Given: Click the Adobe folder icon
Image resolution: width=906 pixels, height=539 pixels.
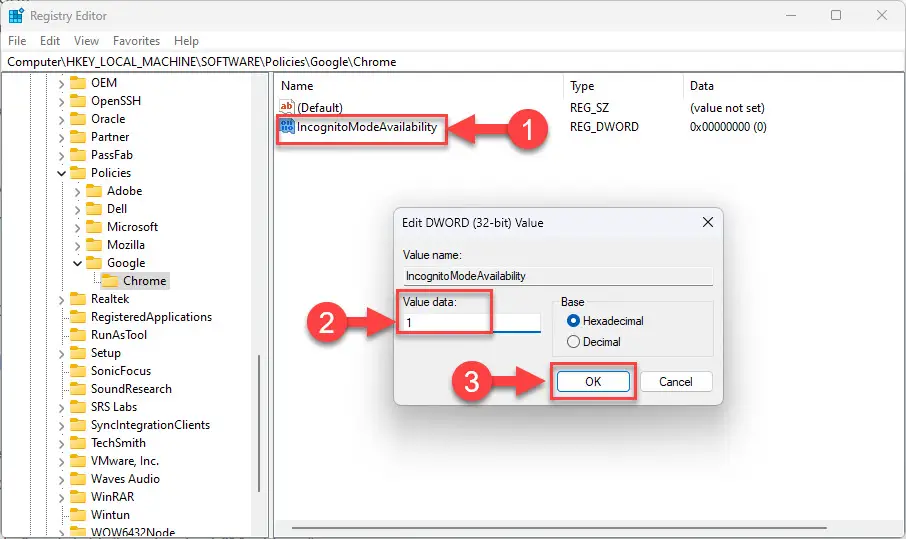Looking at the screenshot, I should point(94,191).
